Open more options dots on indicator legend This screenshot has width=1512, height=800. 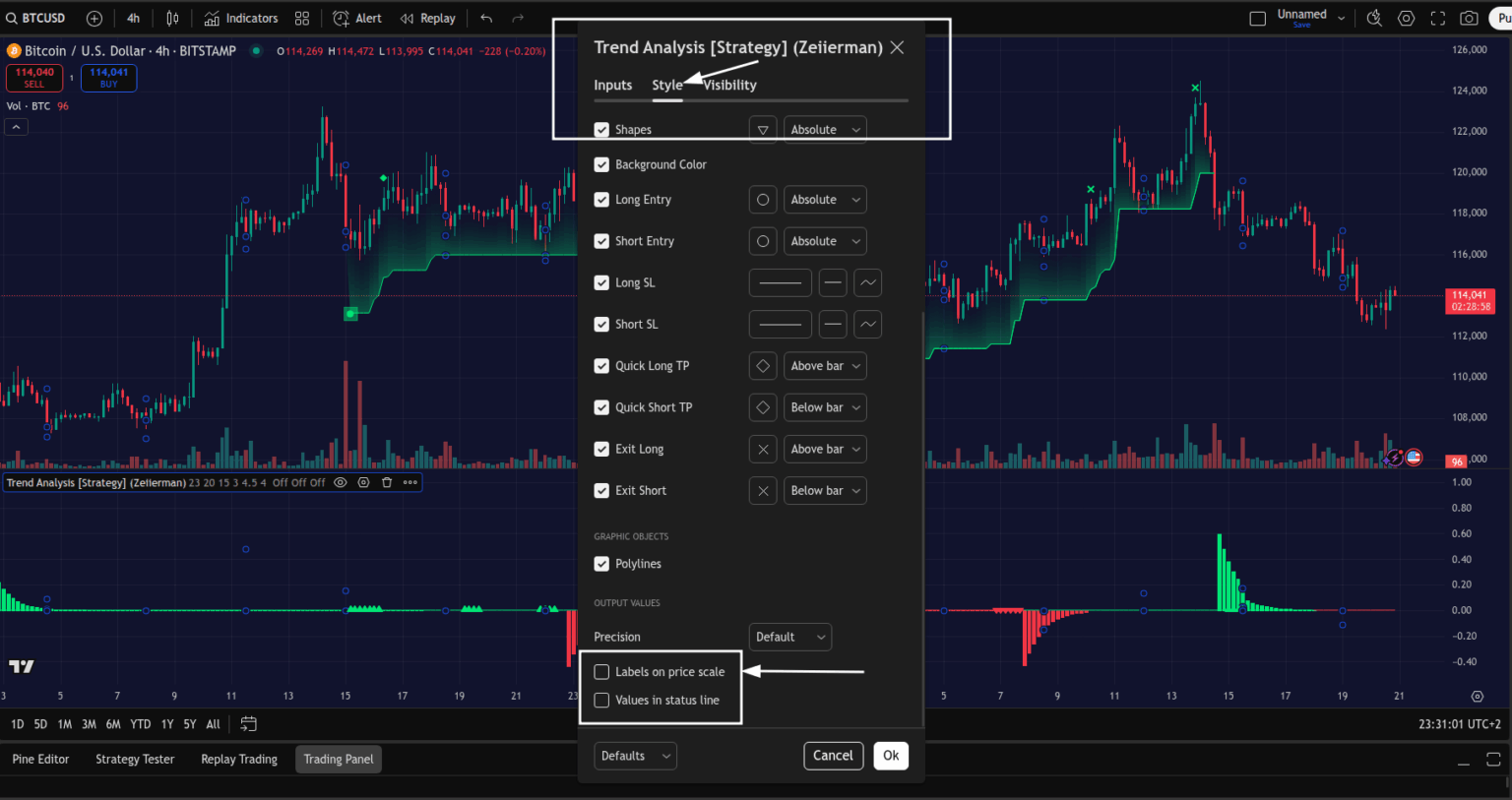409,482
